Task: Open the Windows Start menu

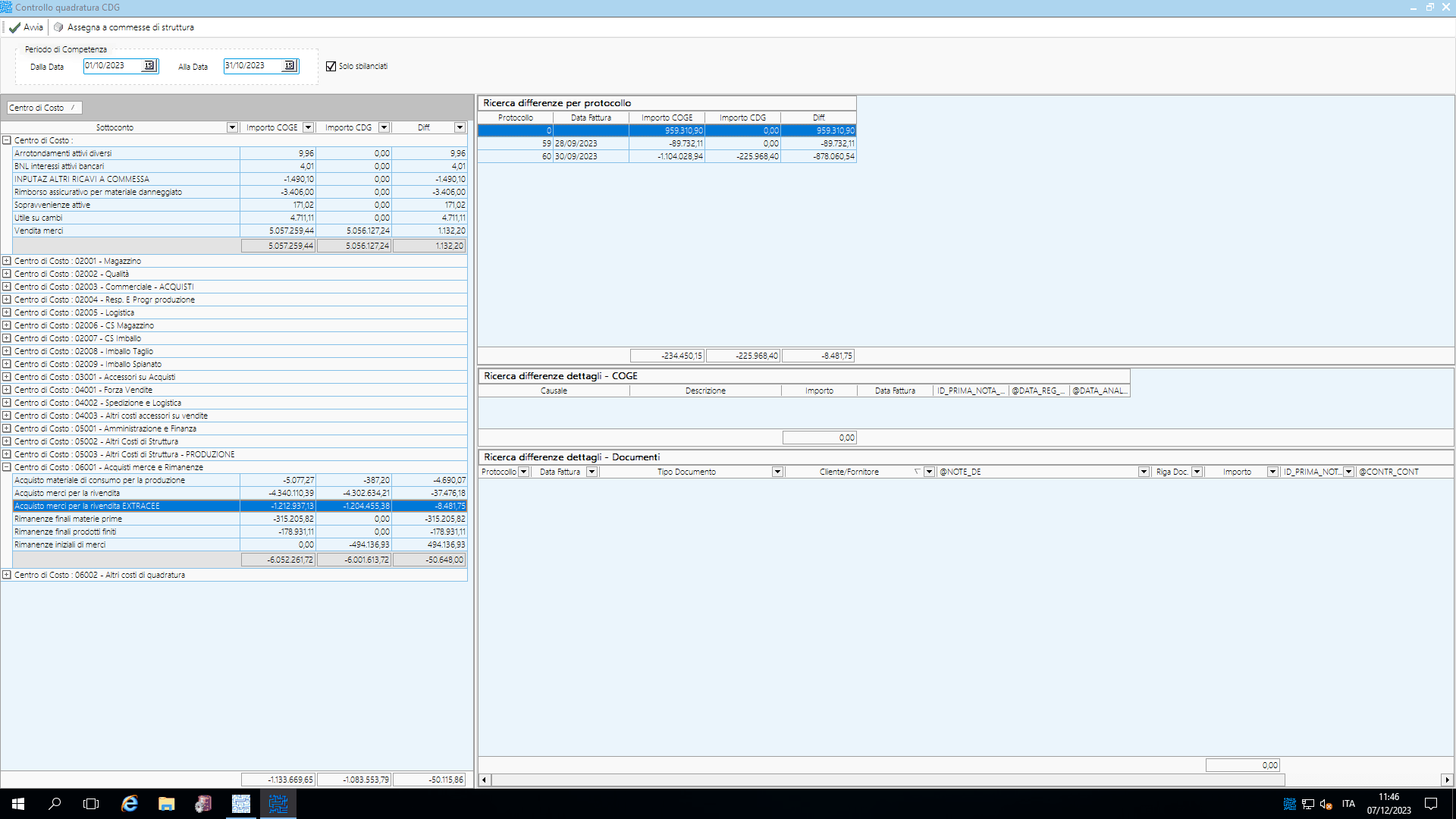Action: [x=18, y=804]
